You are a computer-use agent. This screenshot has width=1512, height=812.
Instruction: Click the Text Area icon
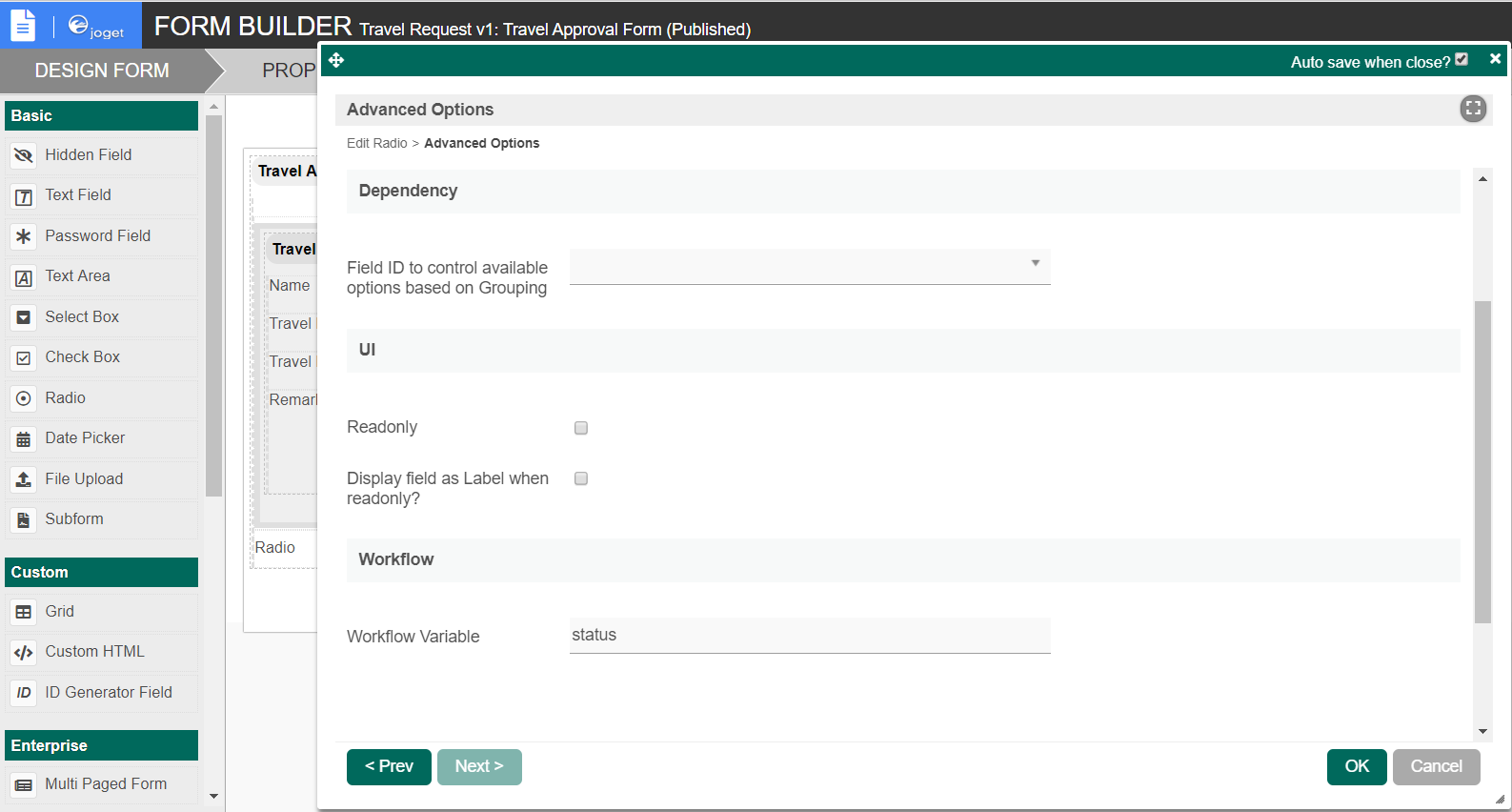(24, 277)
